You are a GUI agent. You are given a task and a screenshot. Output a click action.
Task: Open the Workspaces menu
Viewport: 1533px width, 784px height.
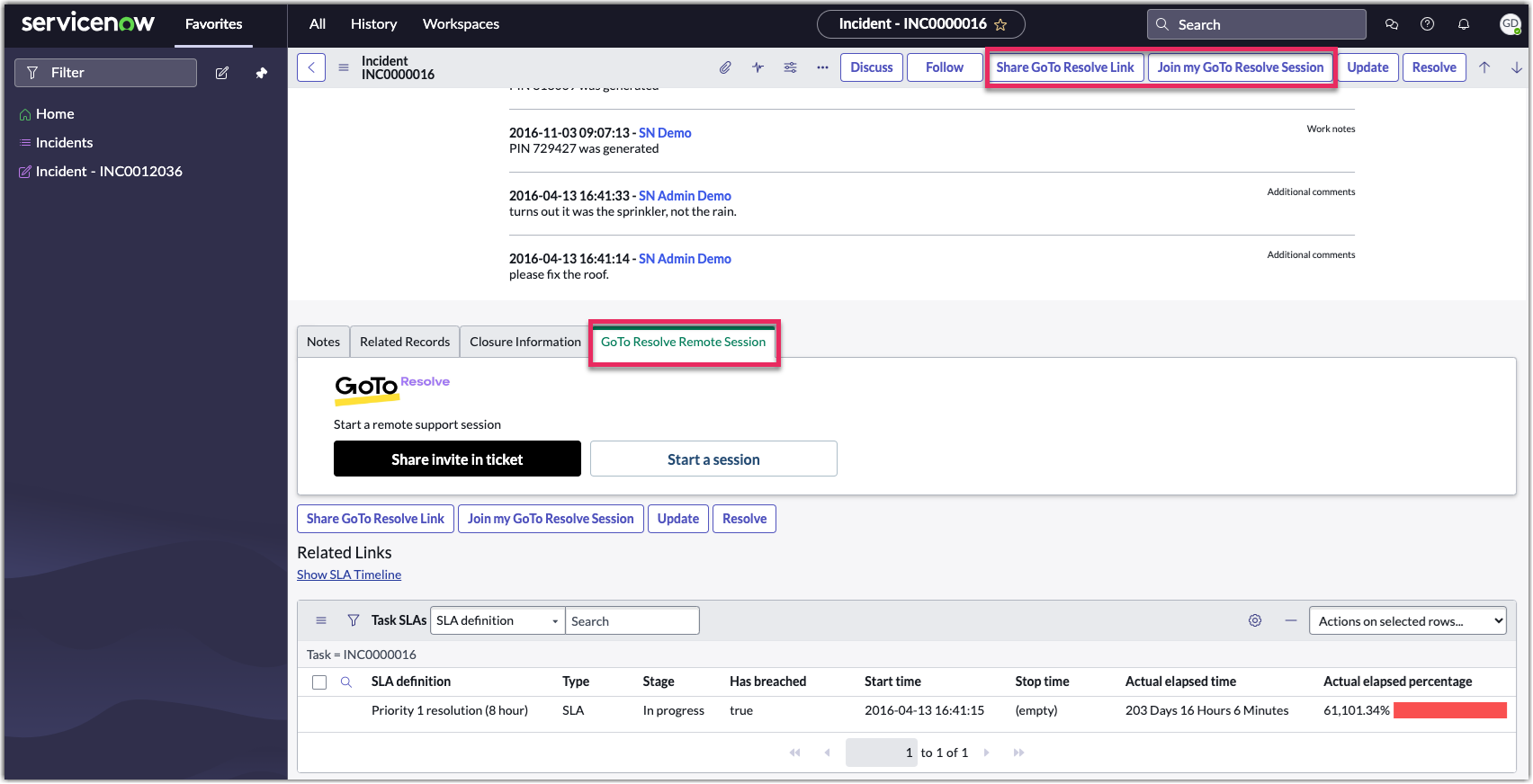click(x=461, y=24)
